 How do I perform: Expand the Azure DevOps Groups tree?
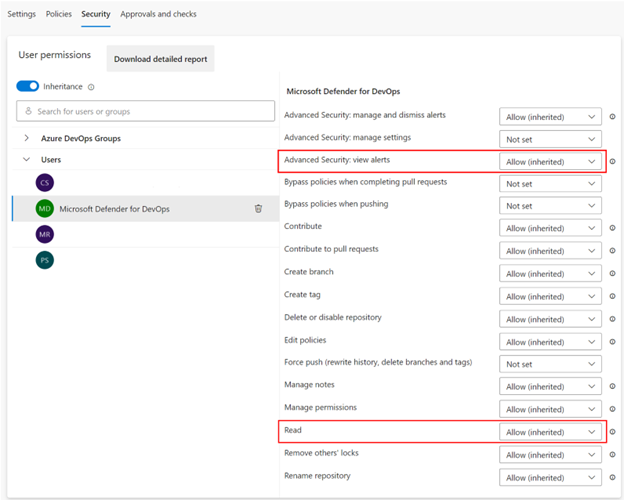tap(27, 138)
